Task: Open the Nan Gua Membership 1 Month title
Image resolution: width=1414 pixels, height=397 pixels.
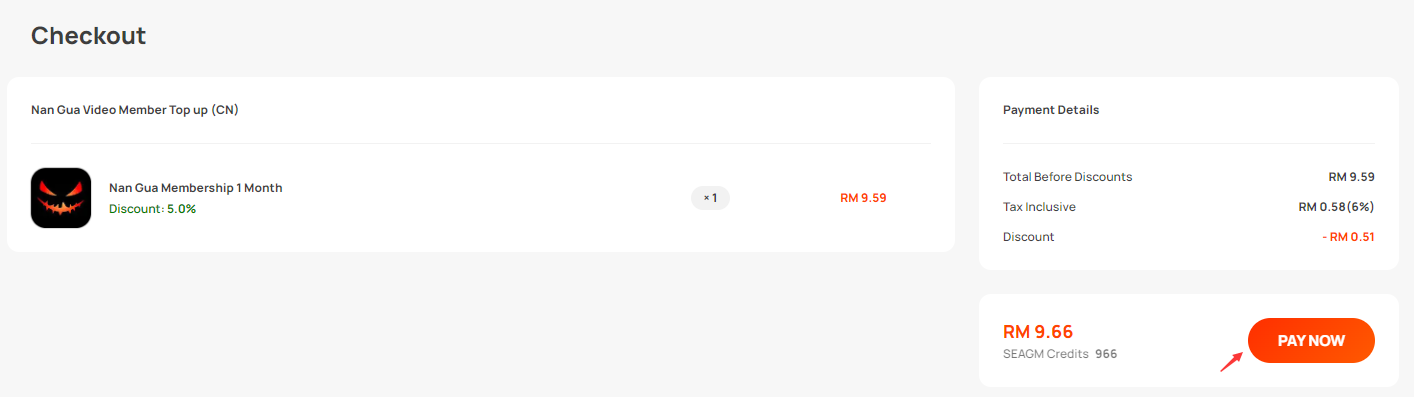Action: tap(196, 188)
